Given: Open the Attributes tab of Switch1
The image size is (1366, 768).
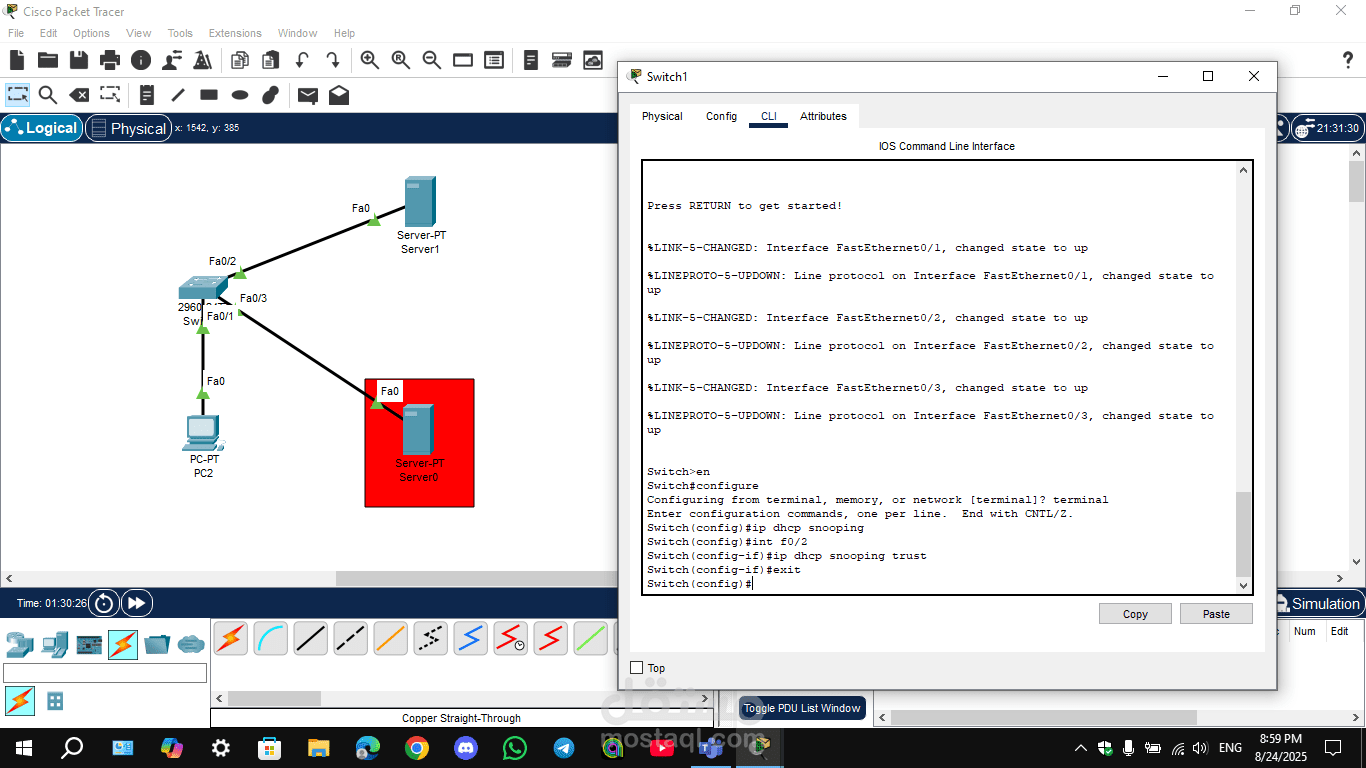Looking at the screenshot, I should click(823, 116).
